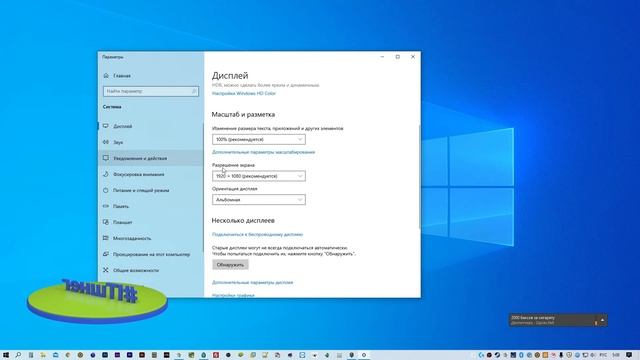This screenshot has height=360, width=640.
Task: Click the display page vertical scrollbar
Action: [x=419, y=176]
